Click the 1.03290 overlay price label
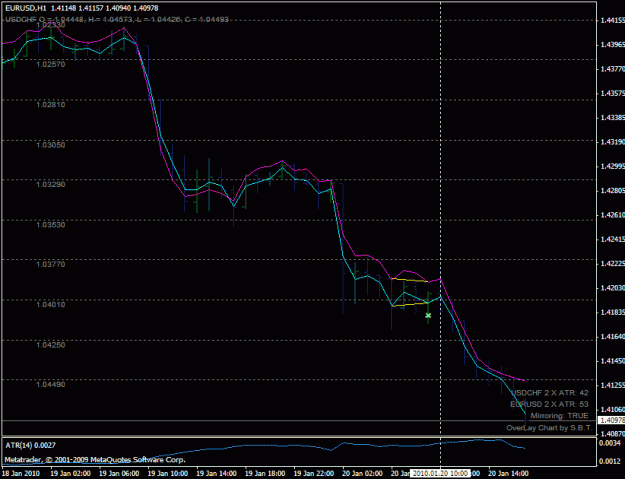 point(51,185)
